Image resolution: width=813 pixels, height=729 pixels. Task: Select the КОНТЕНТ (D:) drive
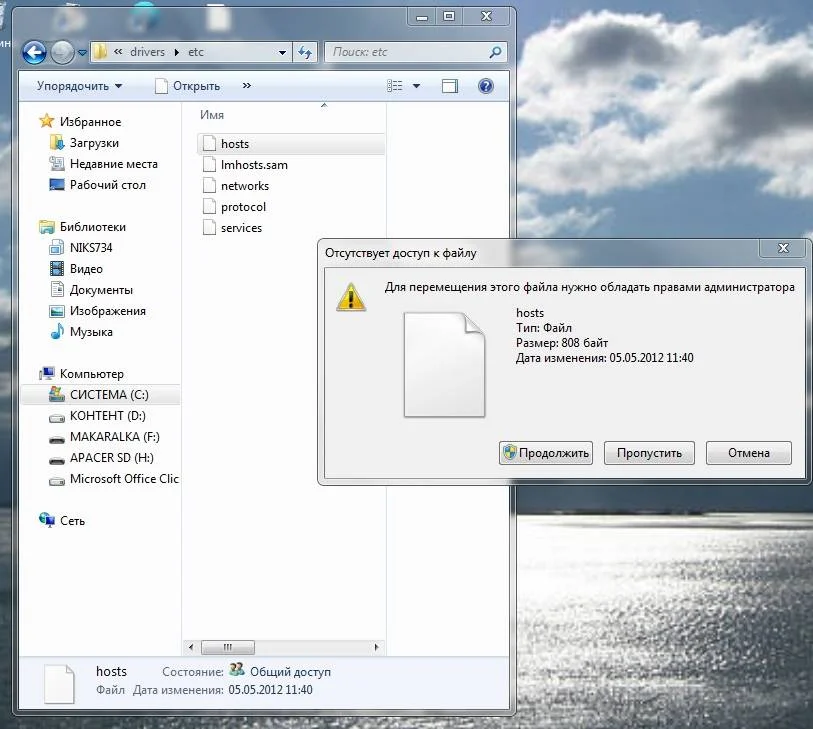point(108,416)
